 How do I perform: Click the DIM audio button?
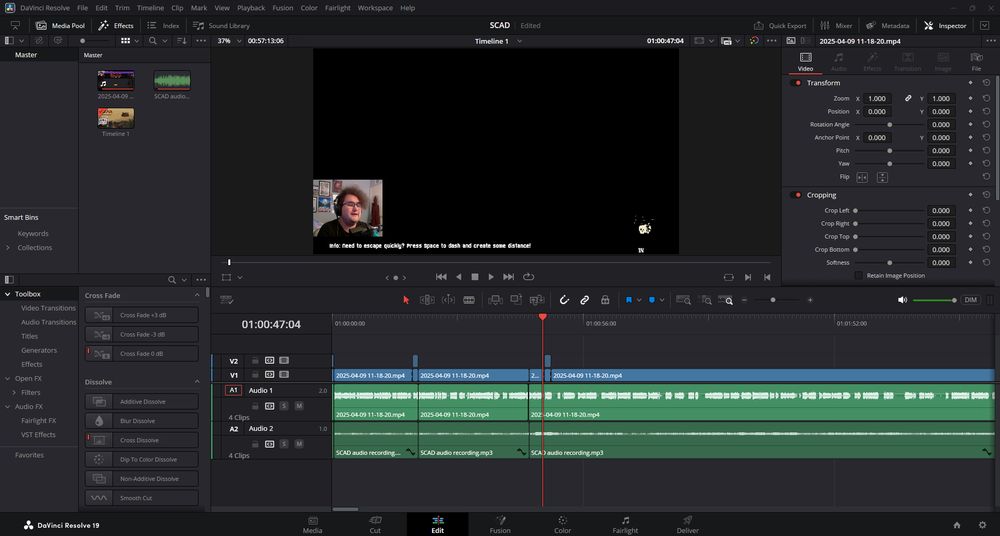coord(970,300)
